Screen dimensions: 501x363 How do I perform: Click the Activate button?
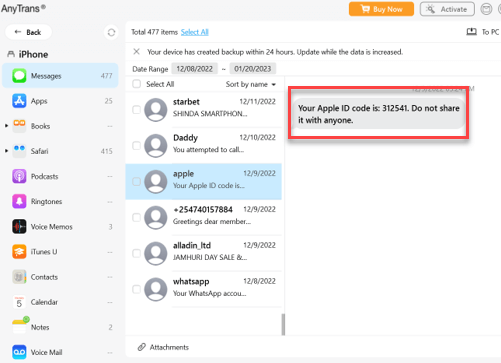point(447,9)
